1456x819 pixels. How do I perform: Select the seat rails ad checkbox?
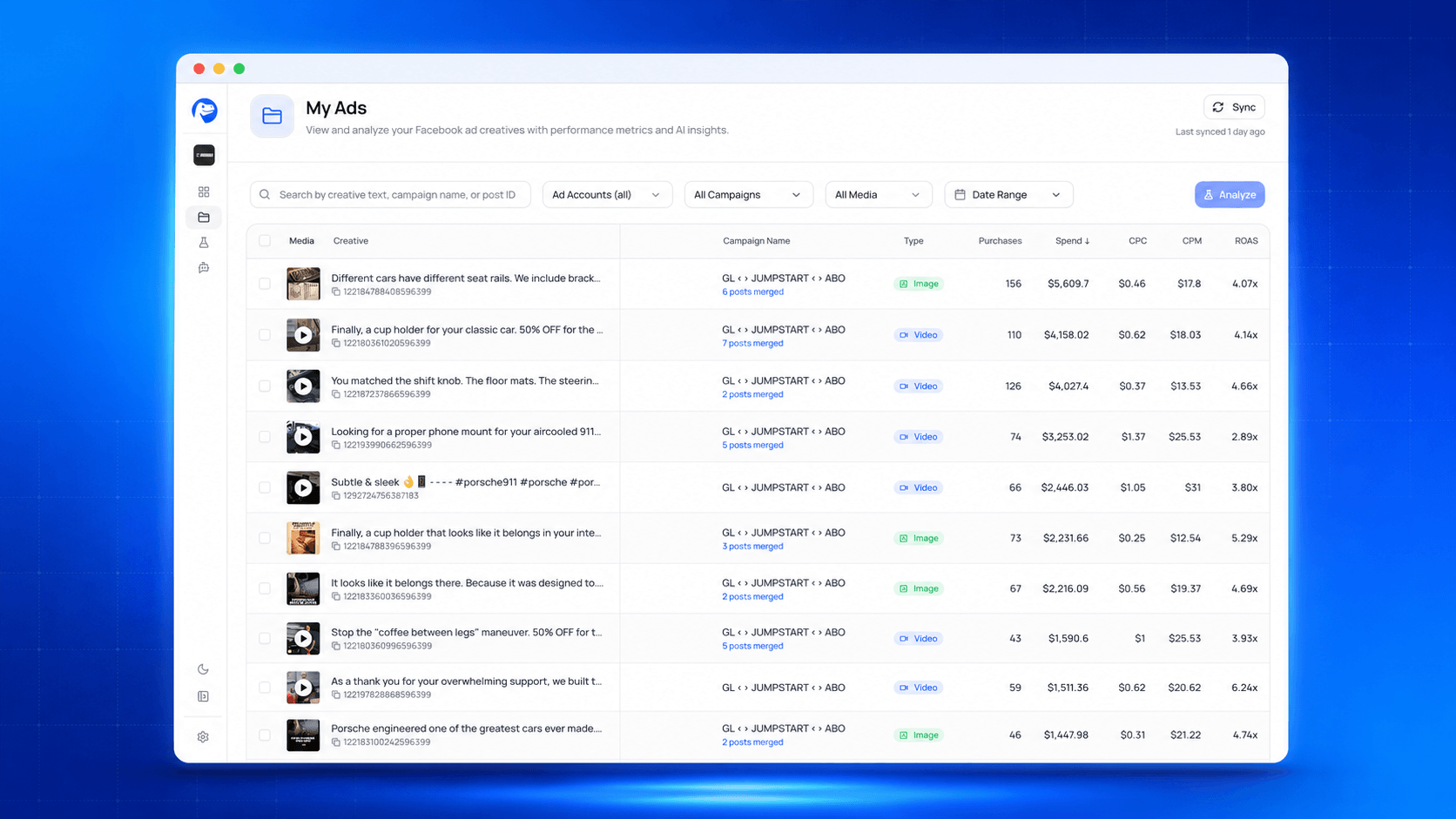coord(265,284)
